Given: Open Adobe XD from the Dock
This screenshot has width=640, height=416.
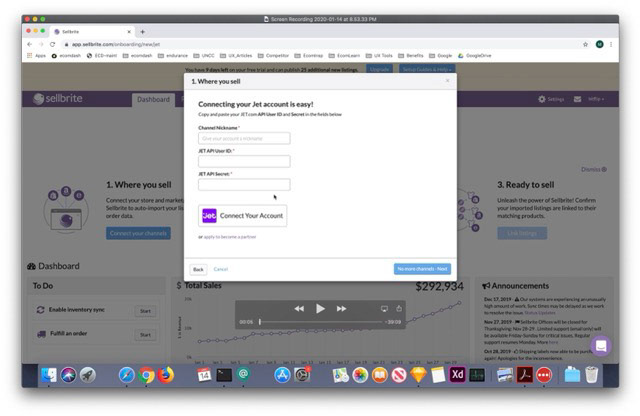Looking at the screenshot, I should 457,375.
